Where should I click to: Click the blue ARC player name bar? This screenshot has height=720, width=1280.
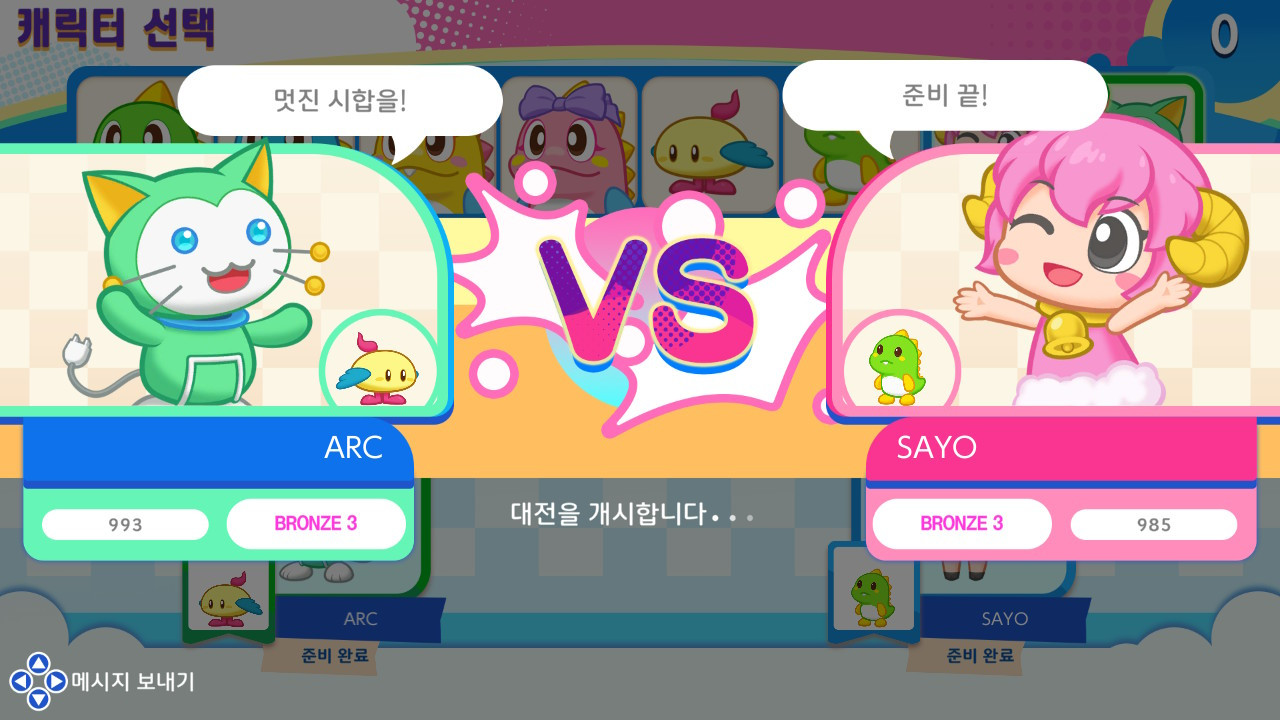click(218, 450)
